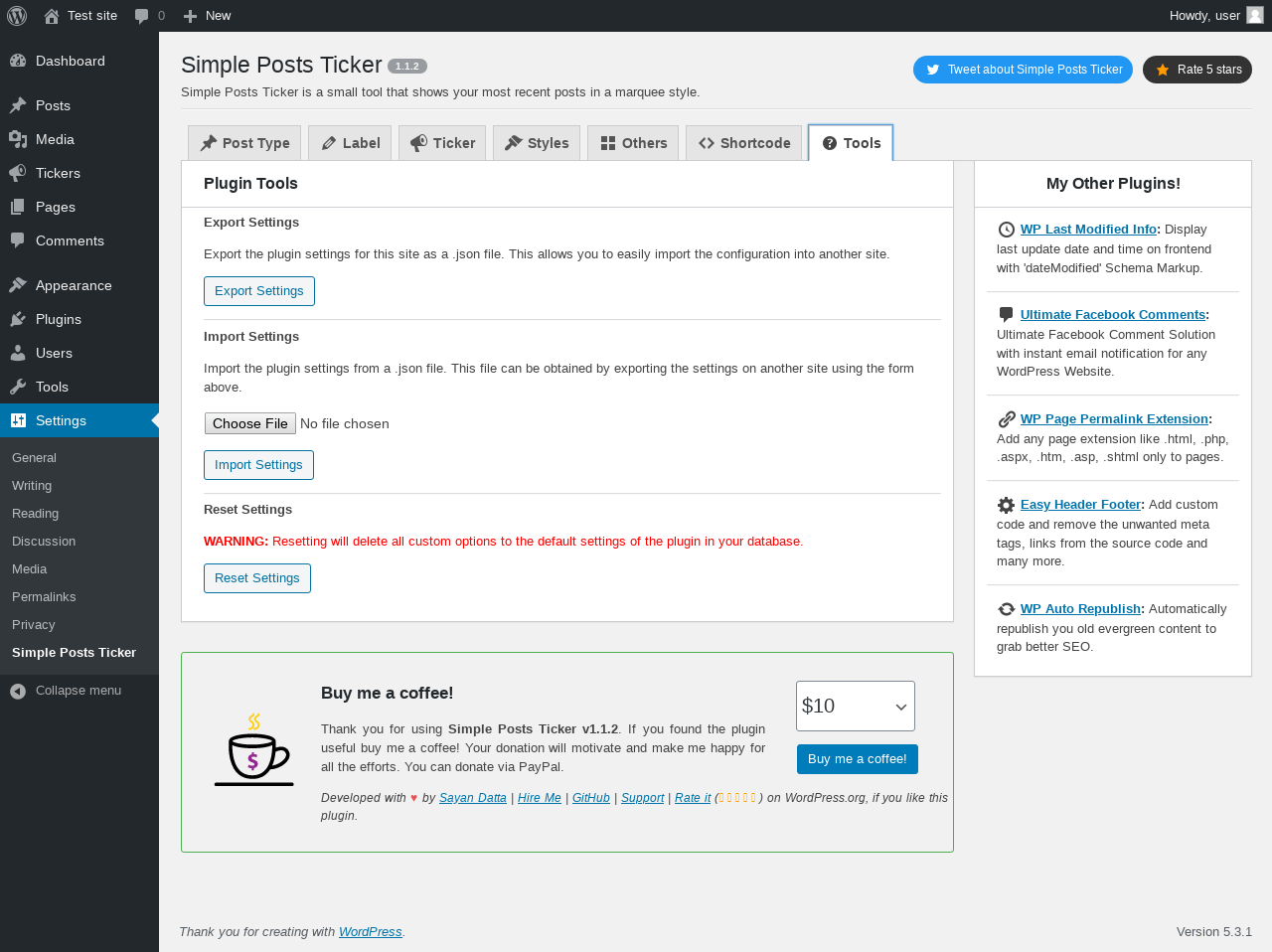Click the Import Settings button
1272x952 pixels.
258,465
